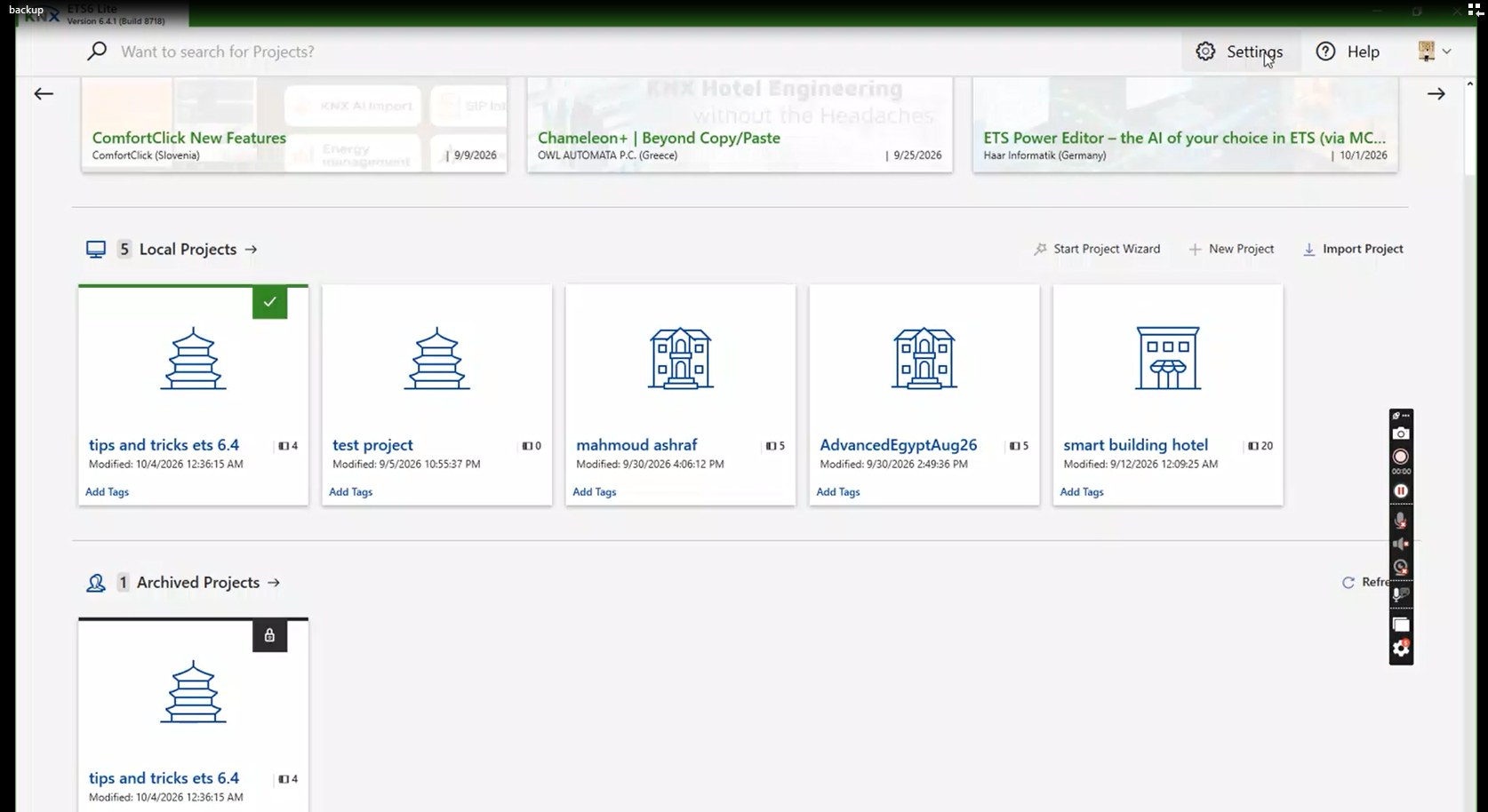This screenshot has height=812, width=1488.
Task: Click the hotel icon of smart building hotel
Action: [1168, 358]
